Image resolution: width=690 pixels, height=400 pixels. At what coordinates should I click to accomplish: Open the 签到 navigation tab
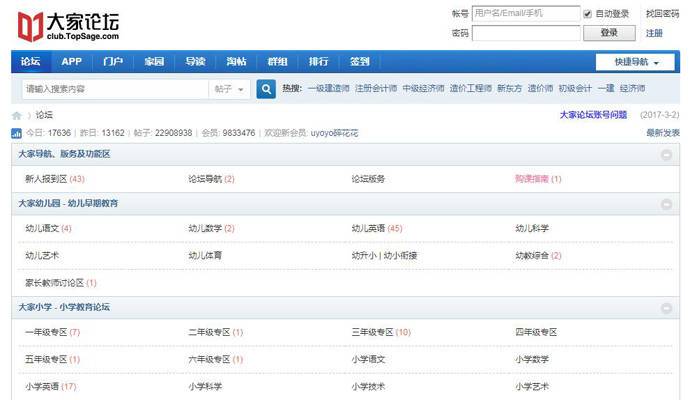tap(360, 61)
